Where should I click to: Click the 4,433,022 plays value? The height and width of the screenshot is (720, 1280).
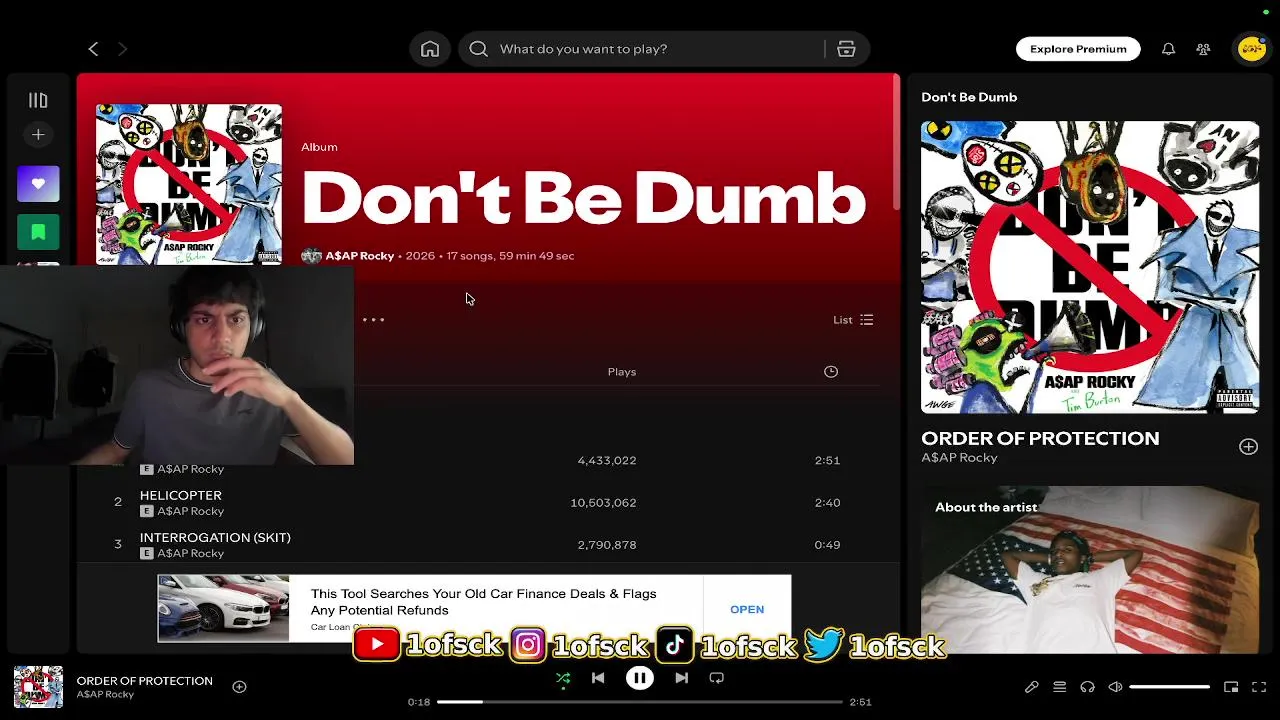[607, 461]
